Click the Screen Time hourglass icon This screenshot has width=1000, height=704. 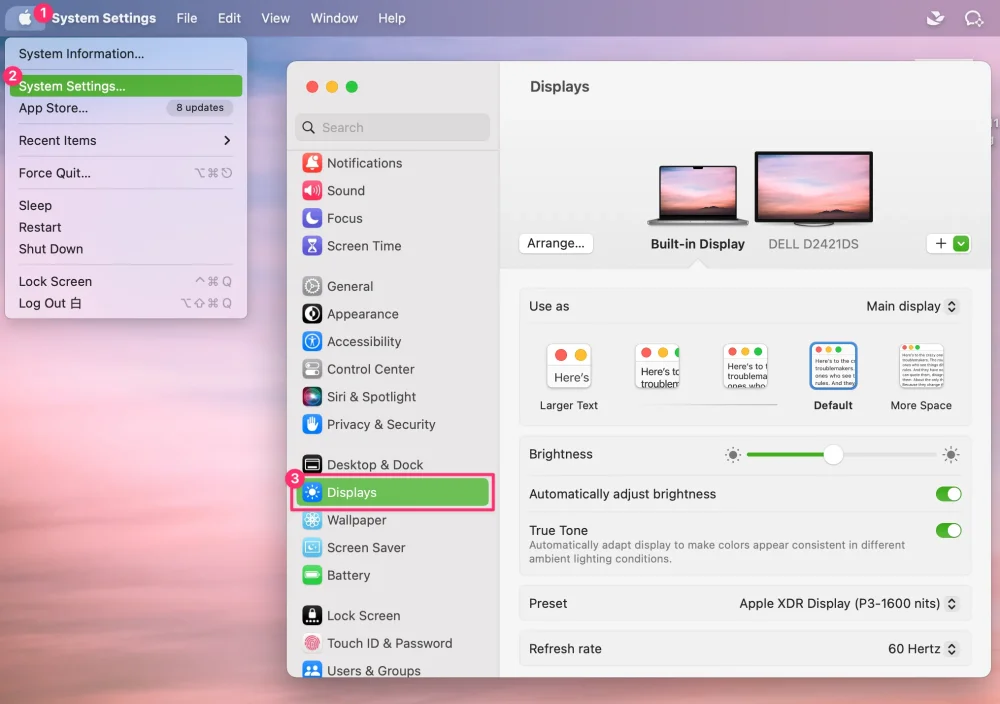click(312, 246)
